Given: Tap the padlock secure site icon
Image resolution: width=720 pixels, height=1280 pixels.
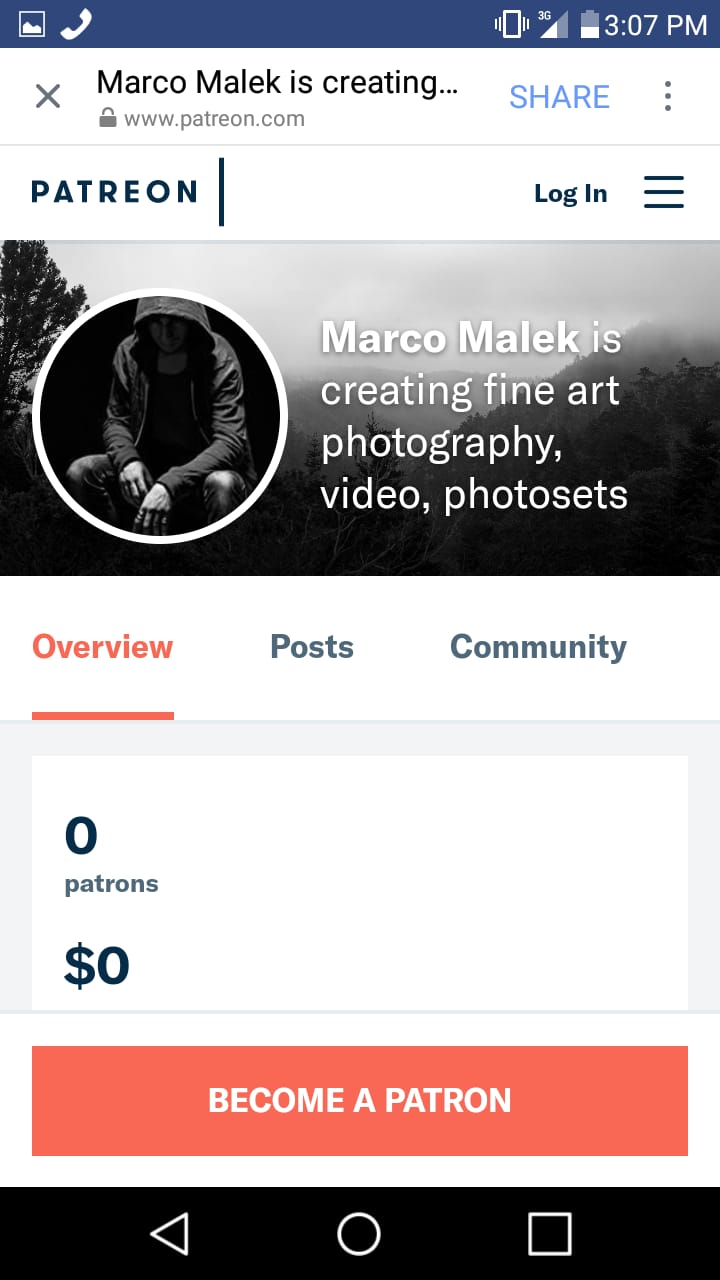Looking at the screenshot, I should click(108, 119).
